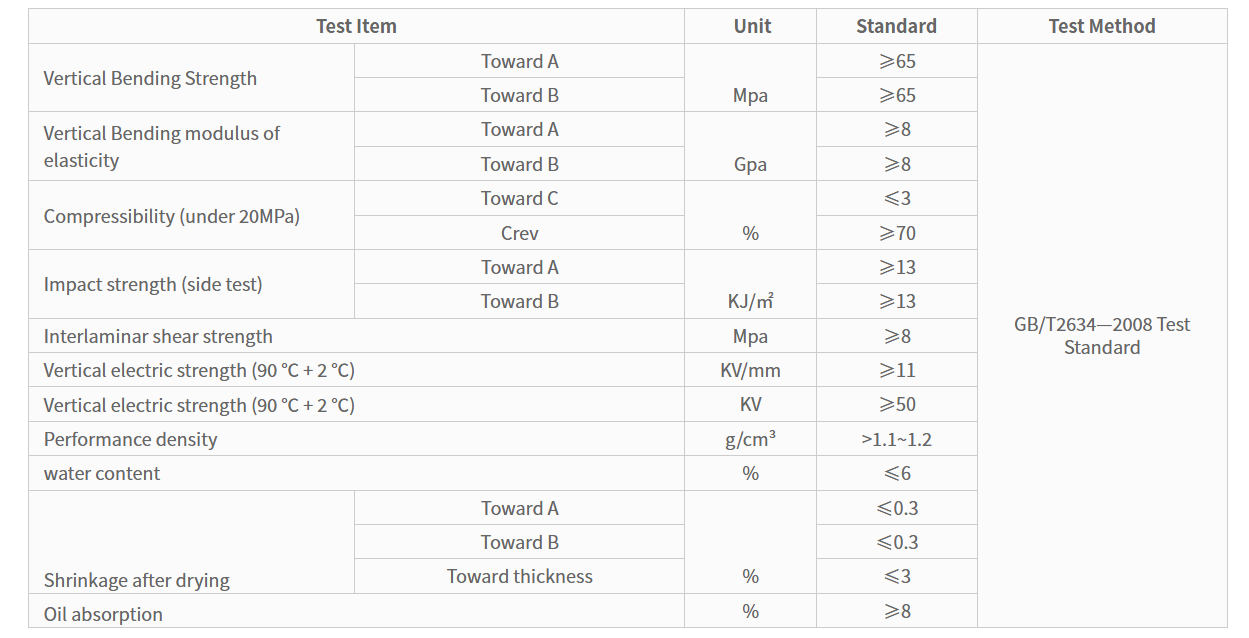
Task: Click the Standard column header
Action: 896,27
